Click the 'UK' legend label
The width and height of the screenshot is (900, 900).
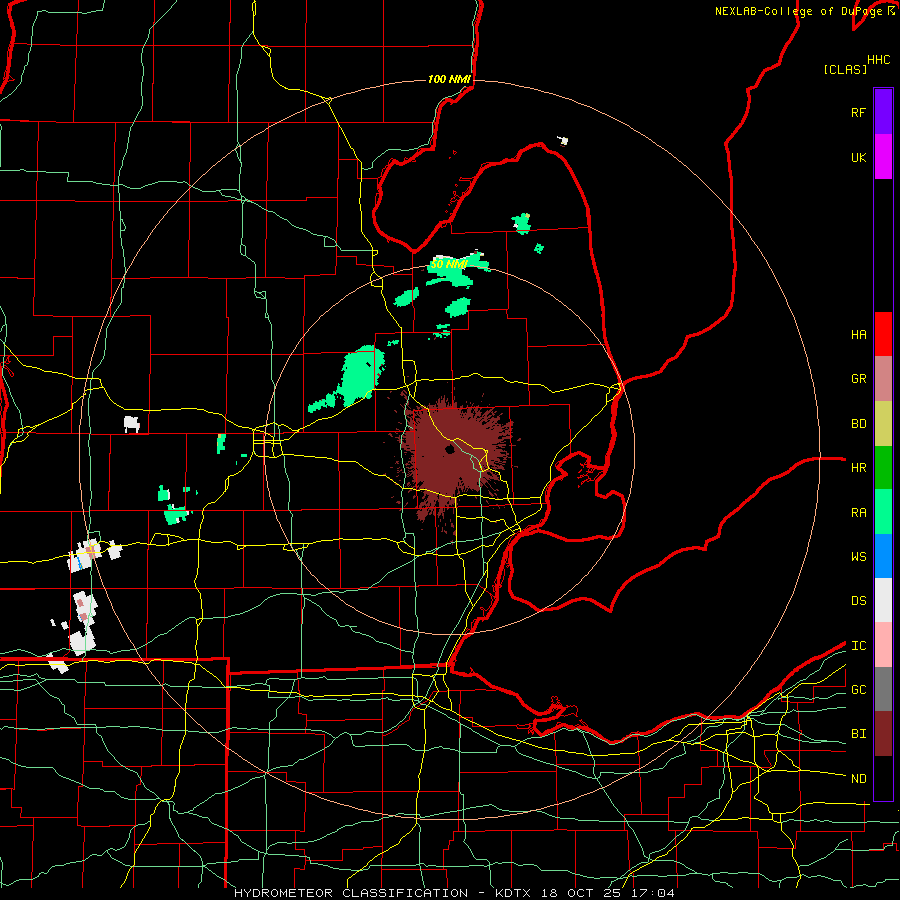pos(858,158)
